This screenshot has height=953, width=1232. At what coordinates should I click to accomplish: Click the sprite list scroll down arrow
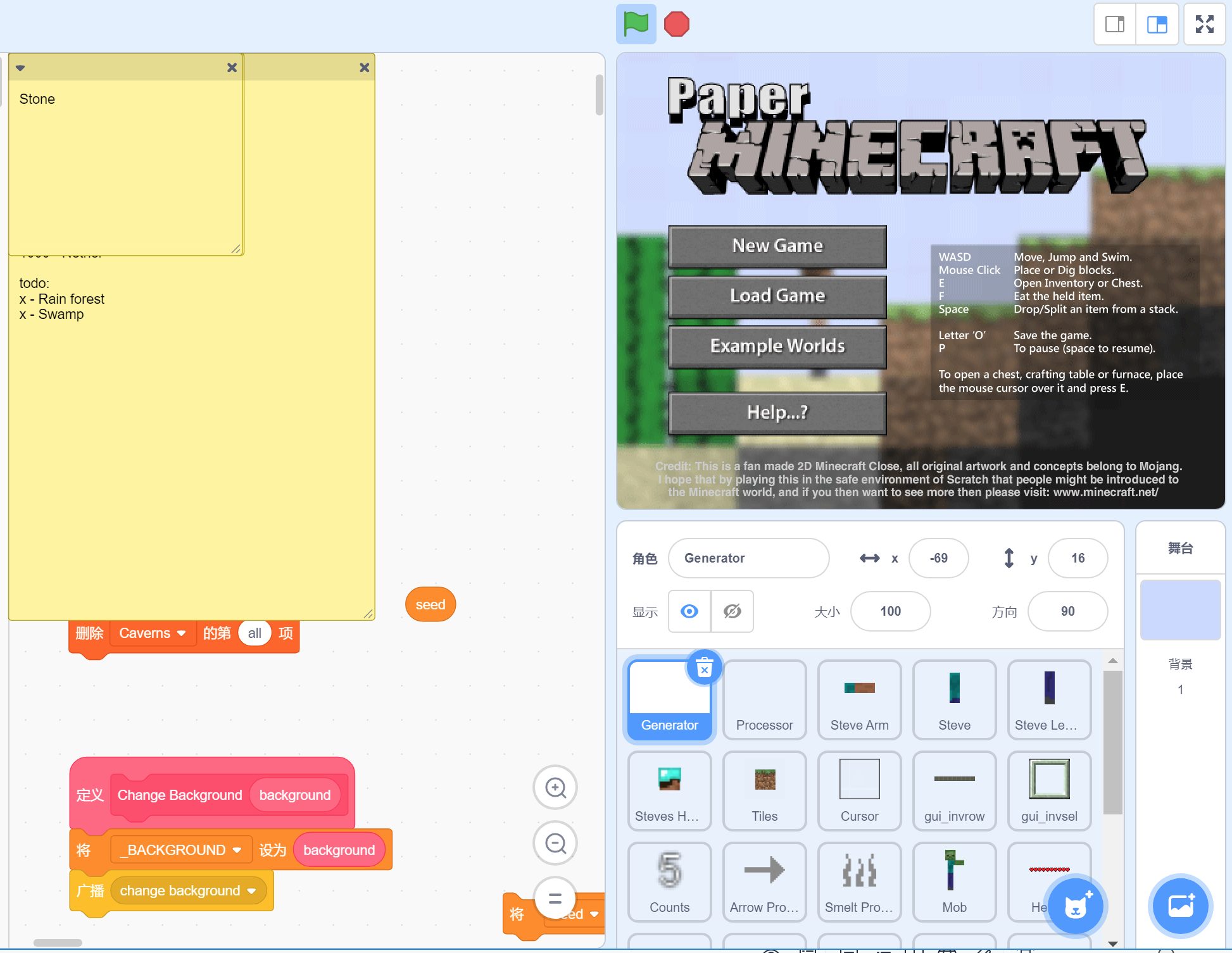[1112, 944]
